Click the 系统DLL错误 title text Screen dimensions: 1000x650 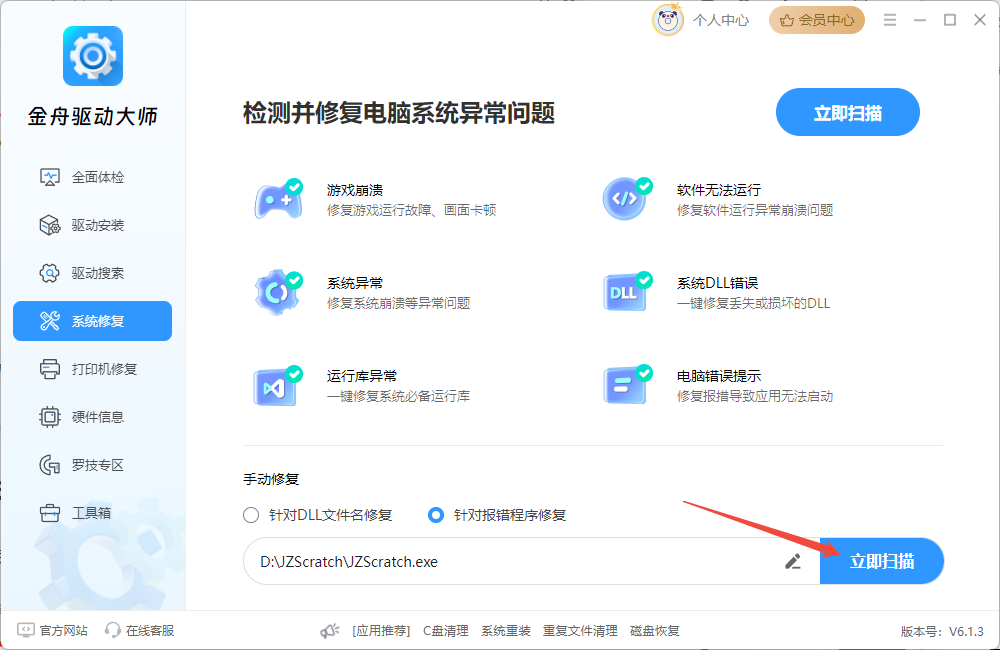(x=717, y=283)
